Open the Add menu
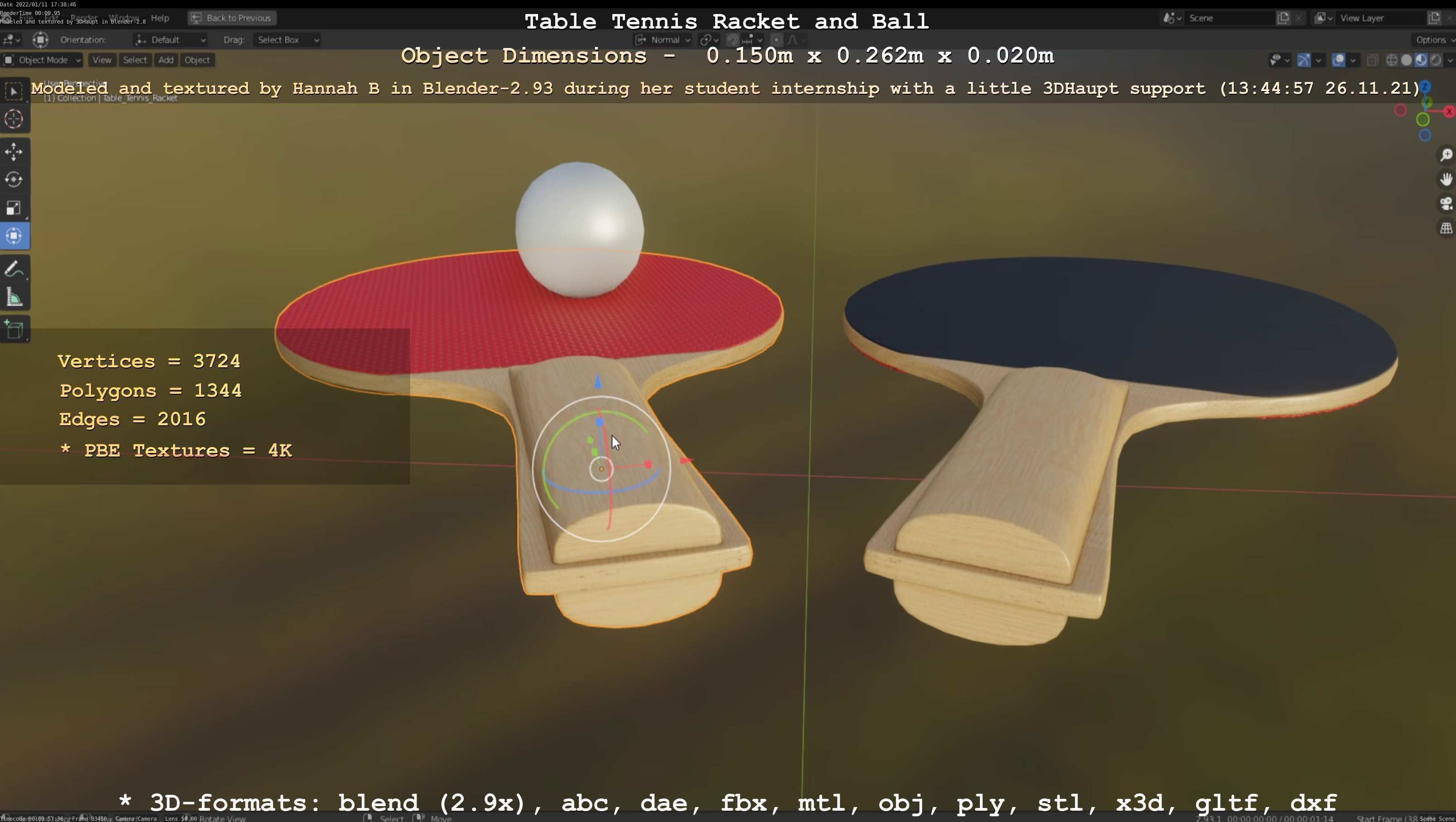 point(166,60)
